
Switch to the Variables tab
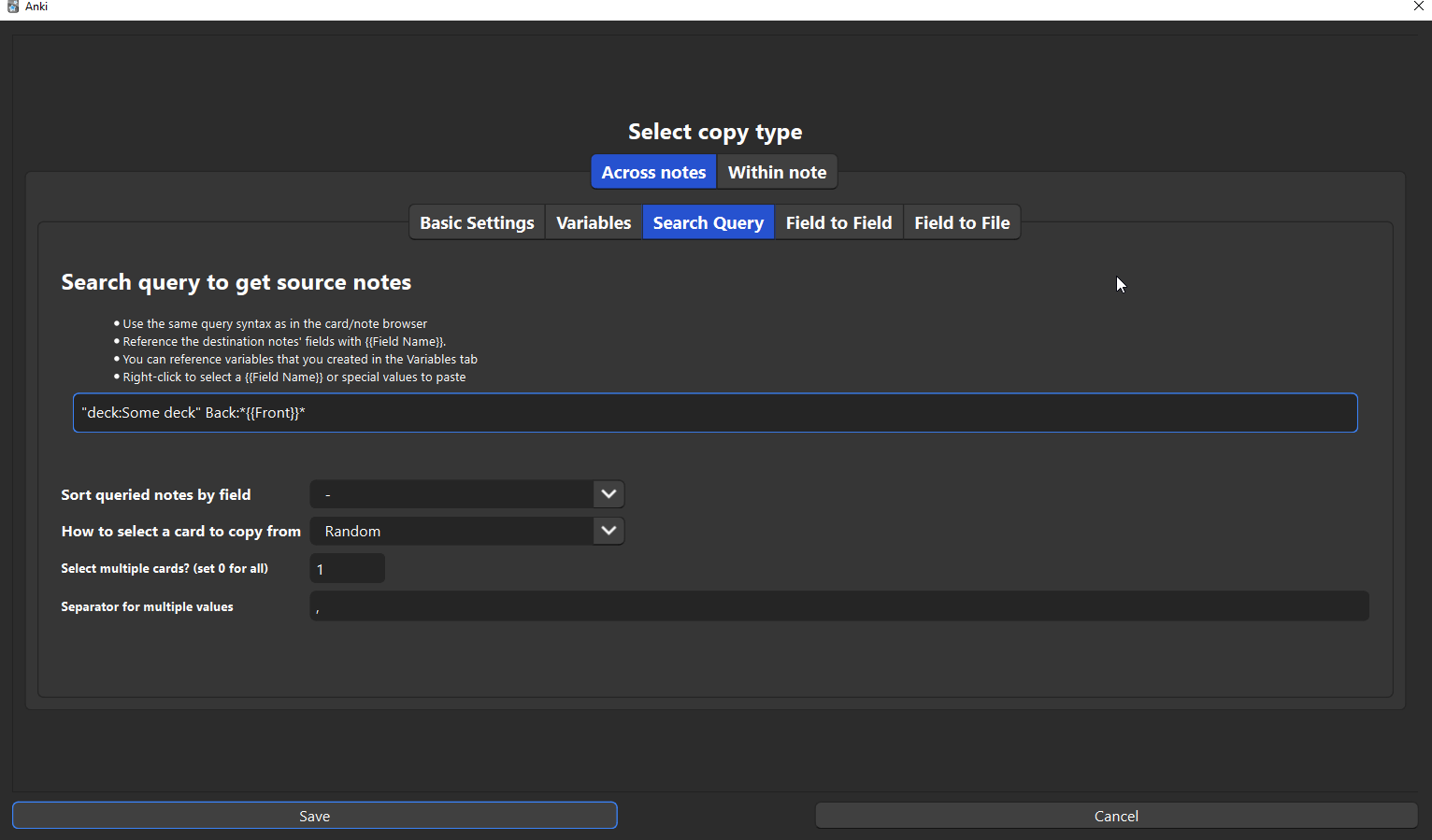[x=594, y=222]
